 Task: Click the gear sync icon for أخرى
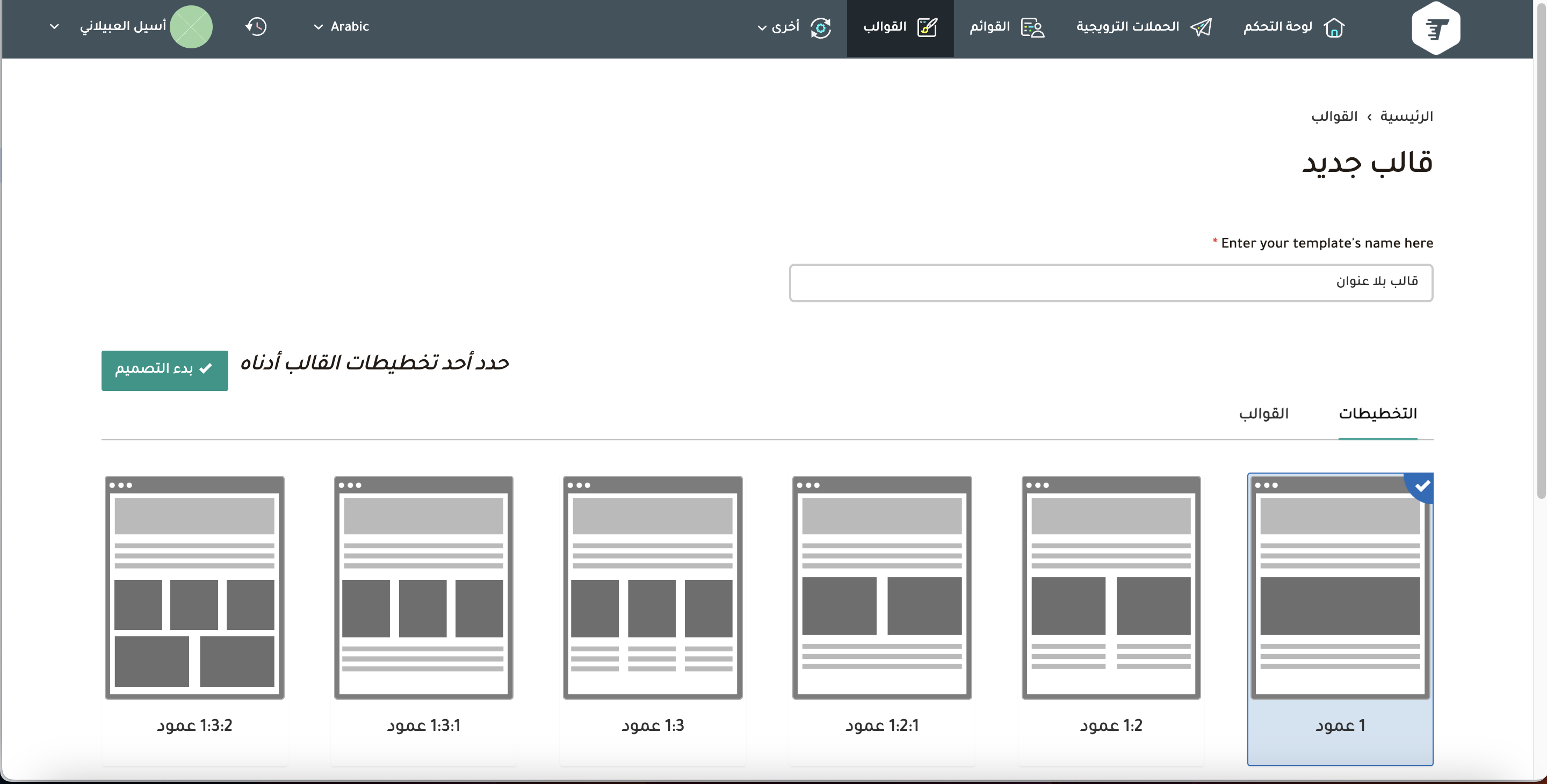click(820, 27)
